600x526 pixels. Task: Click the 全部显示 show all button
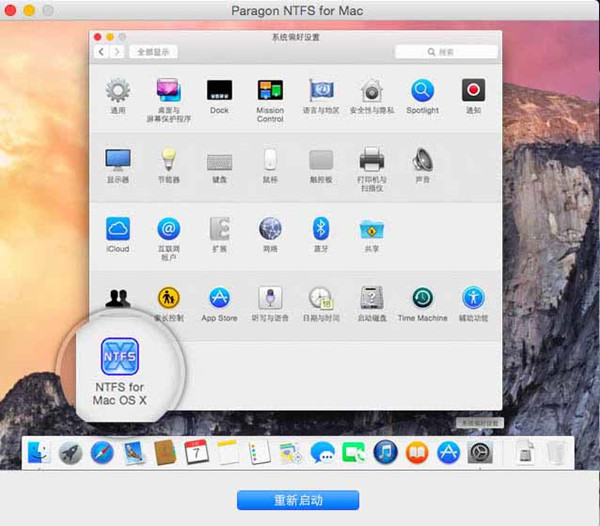[x=153, y=51]
